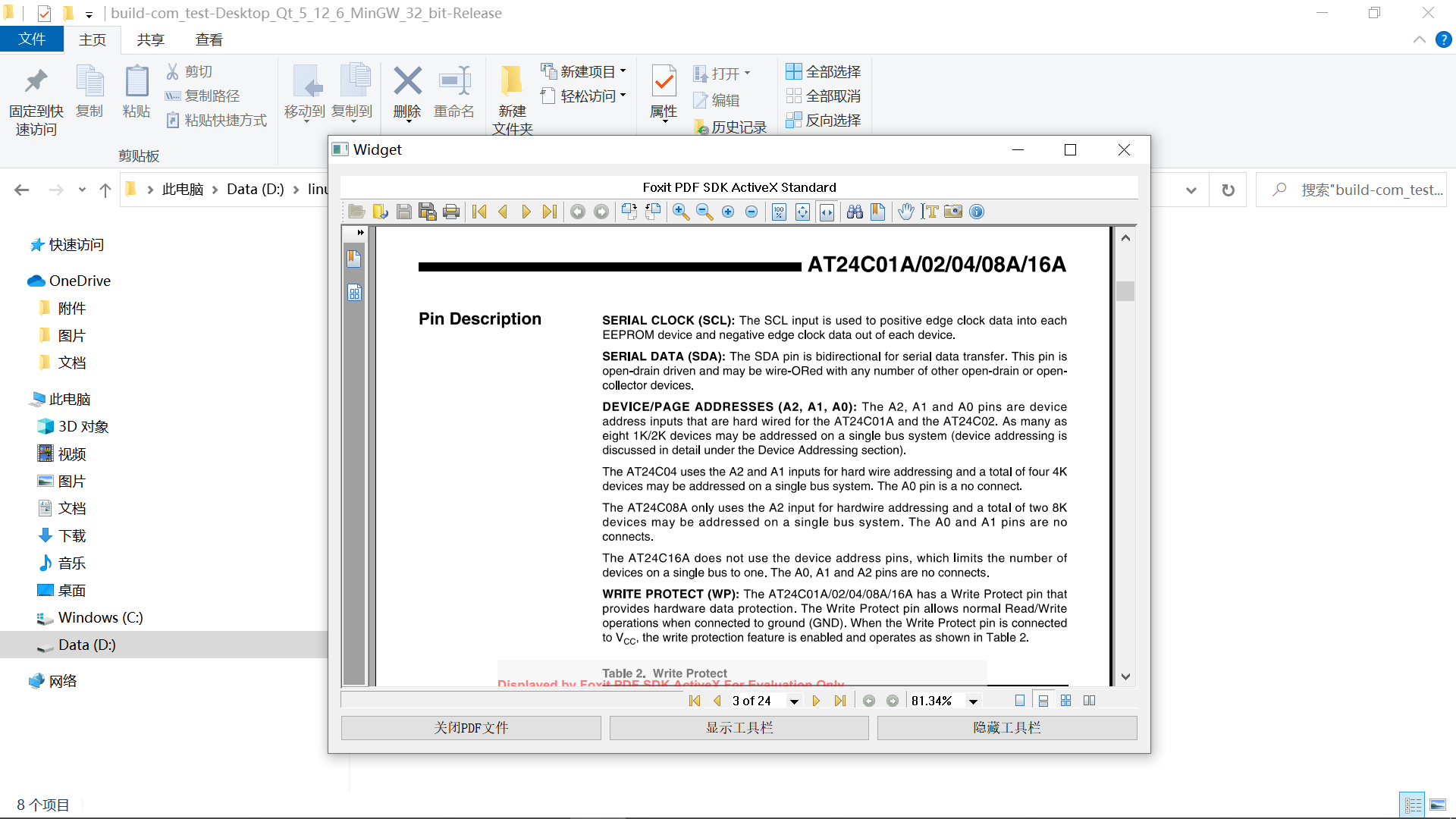Open the zoom percentage dropdown

click(x=973, y=701)
